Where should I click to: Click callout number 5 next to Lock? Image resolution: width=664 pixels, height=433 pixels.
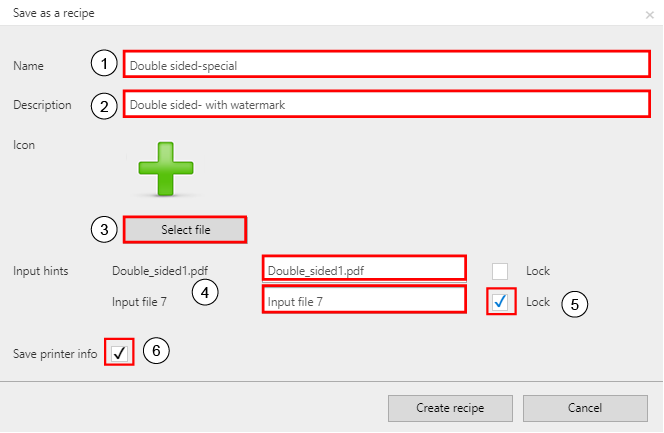(573, 304)
